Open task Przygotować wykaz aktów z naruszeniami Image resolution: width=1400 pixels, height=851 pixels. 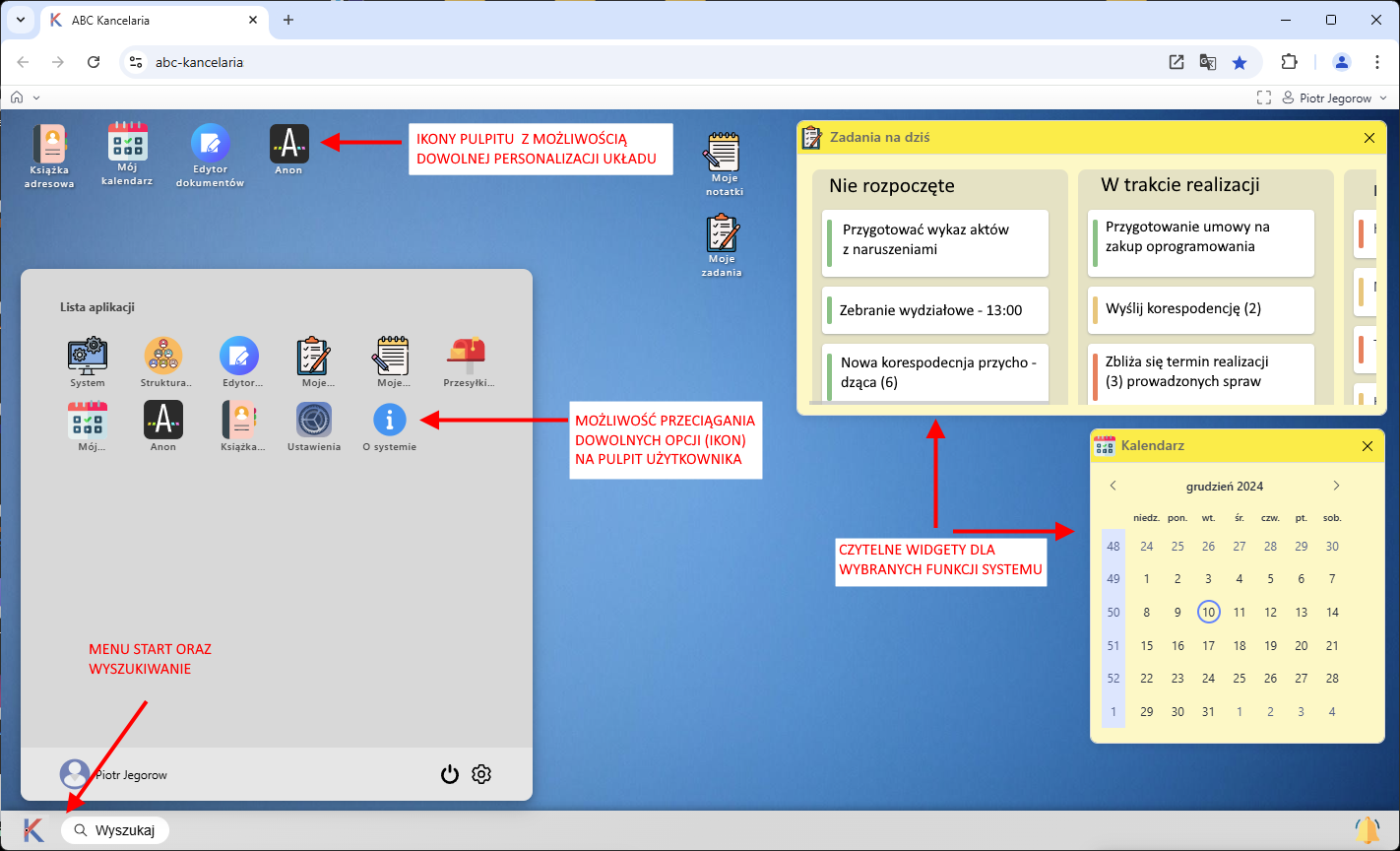(x=935, y=242)
